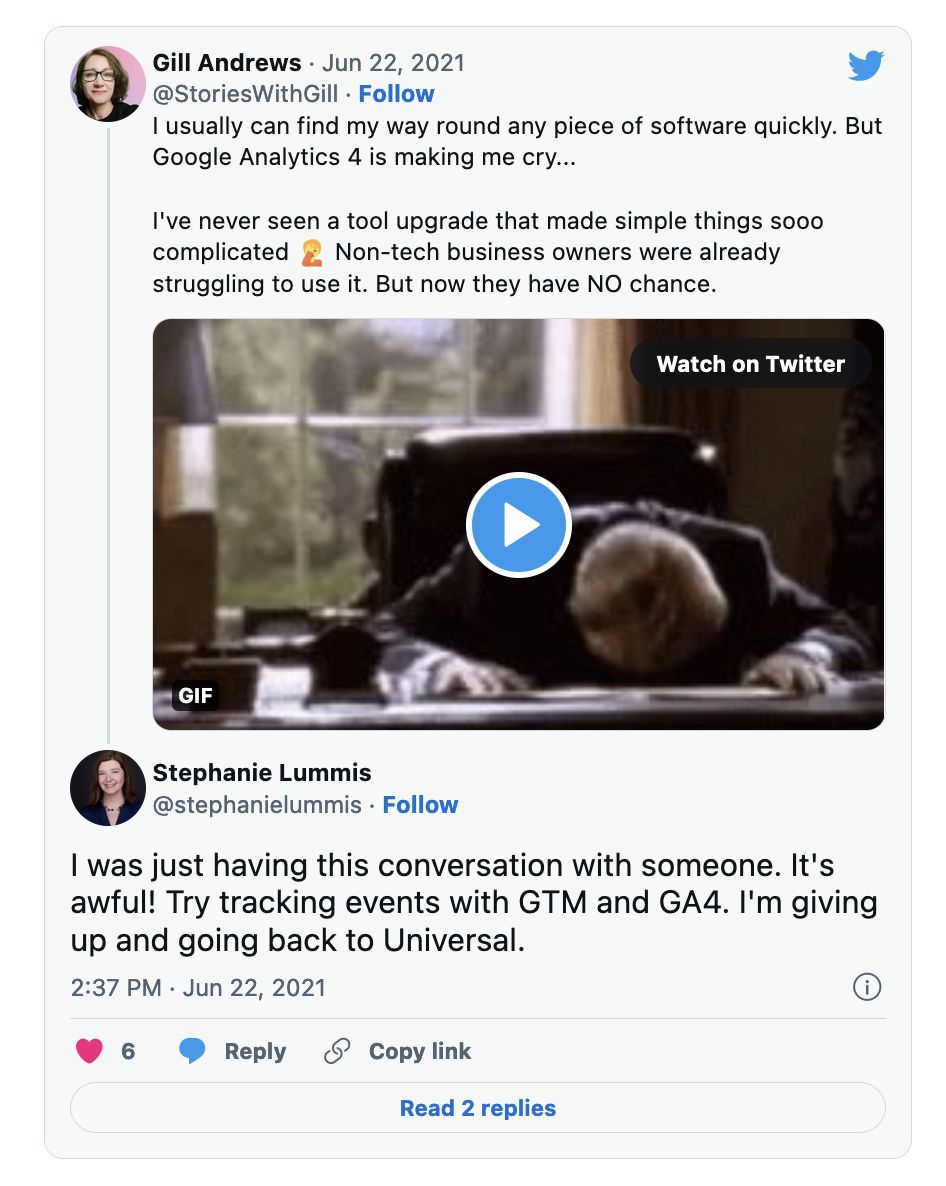The image size is (946, 1186).
Task: Click the @StoriesWithGill handle
Action: pyautogui.click(x=248, y=94)
